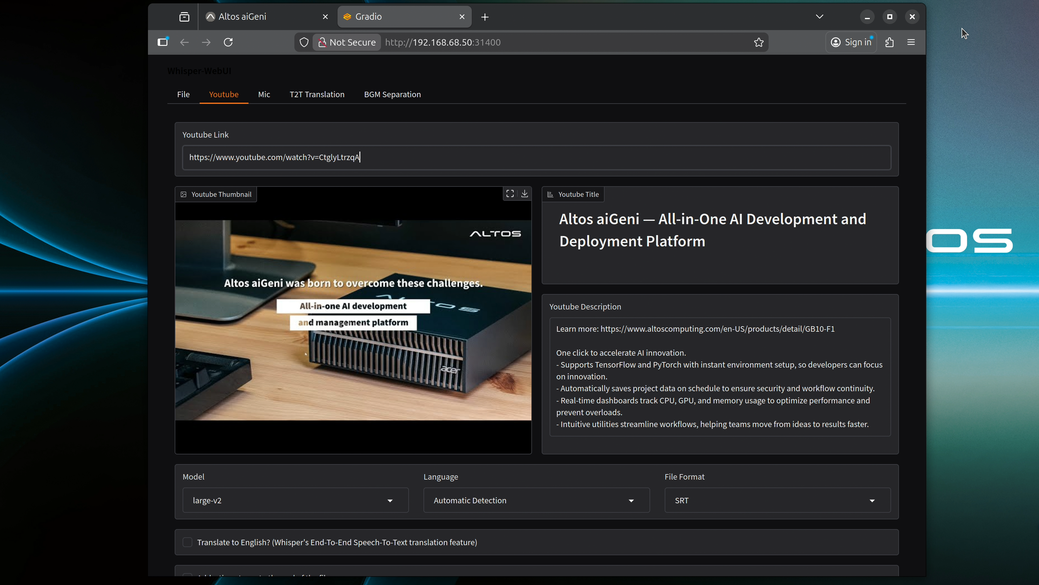
Task: Open the Language dropdown set to Automatic Detection
Action: [536, 500]
